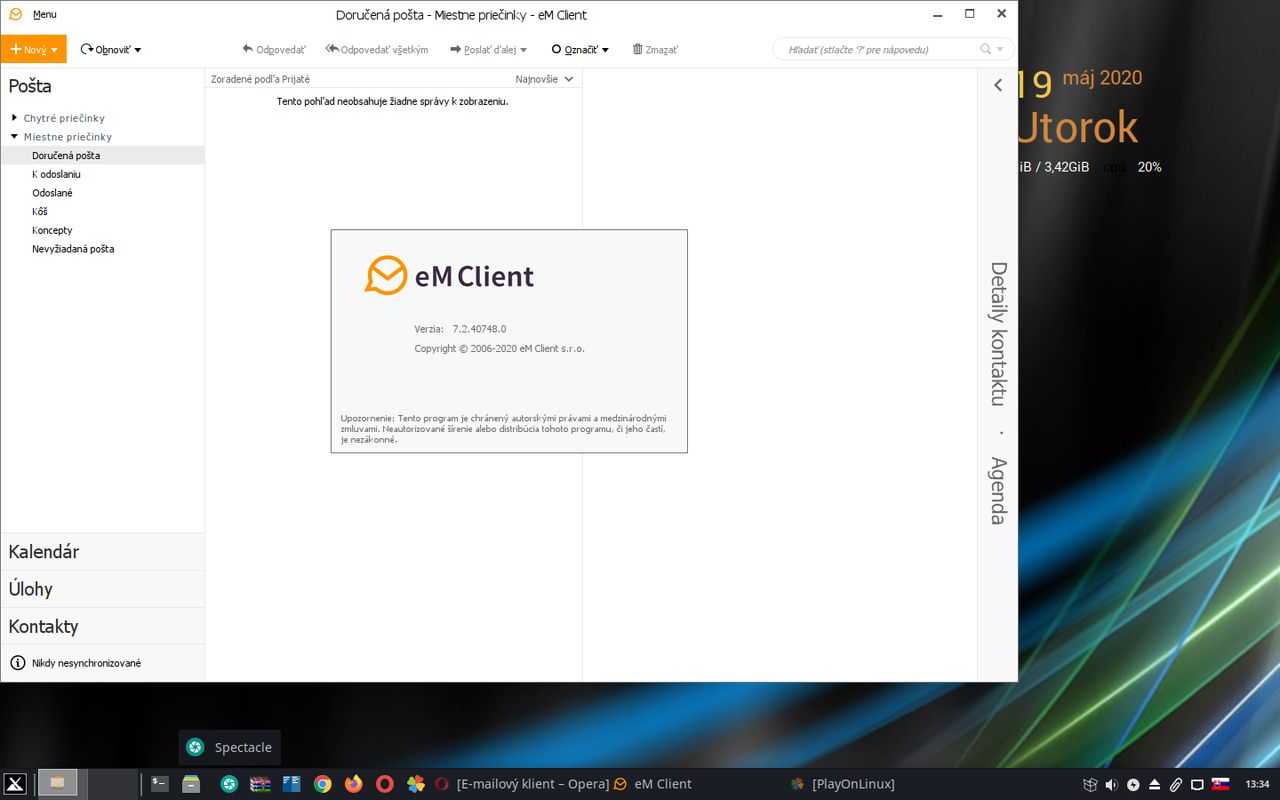The image size is (1280, 800).
Task: Switch keyboard layout via Slovak flag
Action: tap(1220, 784)
